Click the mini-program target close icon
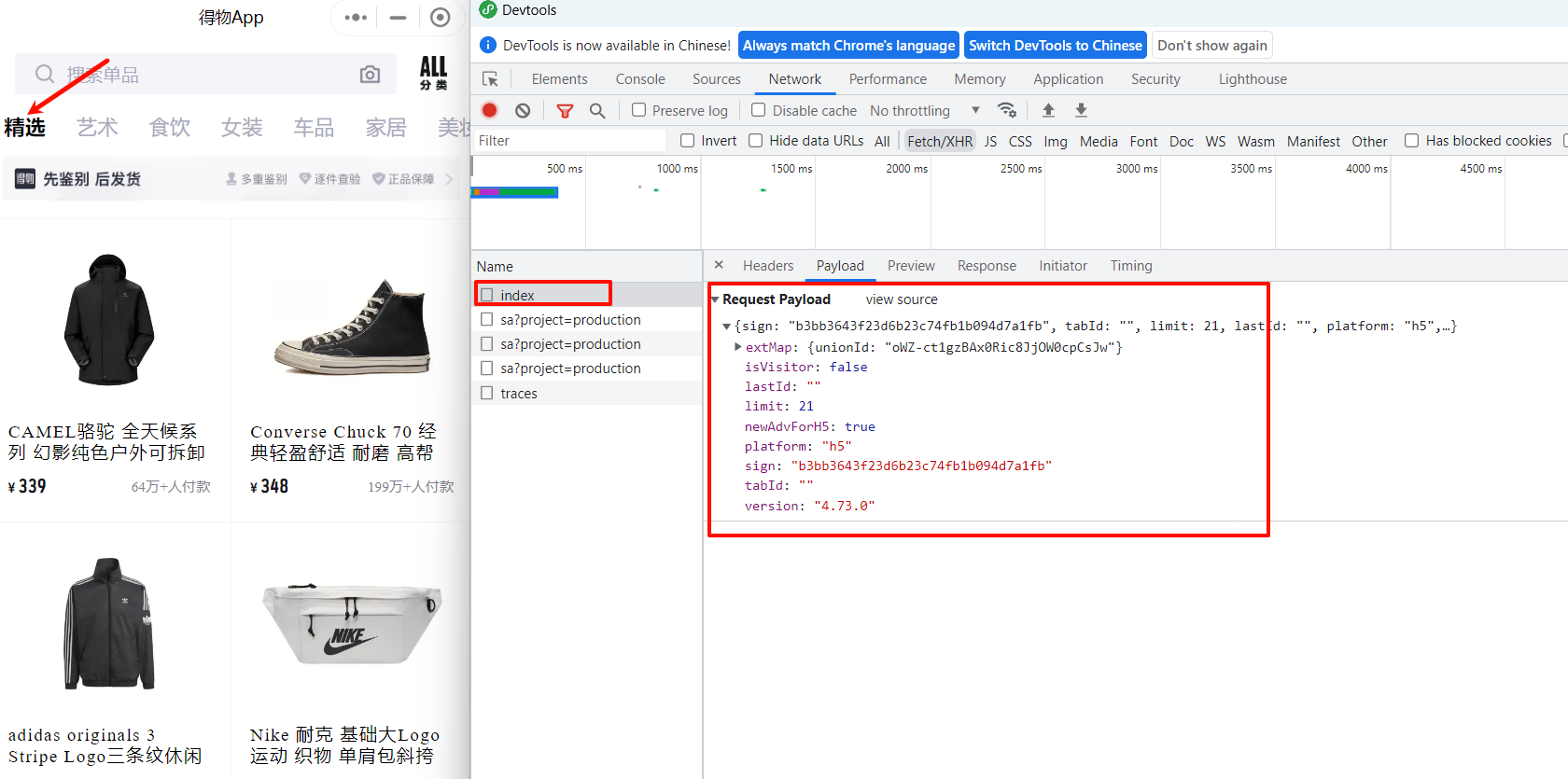This screenshot has height=779, width=1568. pyautogui.click(x=441, y=18)
